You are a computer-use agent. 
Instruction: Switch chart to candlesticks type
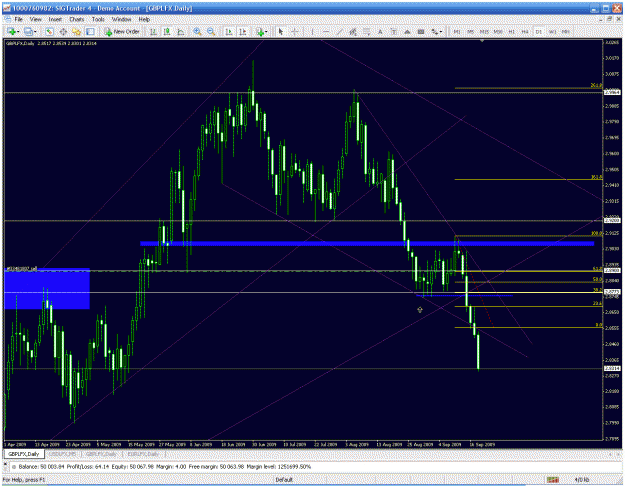[167, 31]
